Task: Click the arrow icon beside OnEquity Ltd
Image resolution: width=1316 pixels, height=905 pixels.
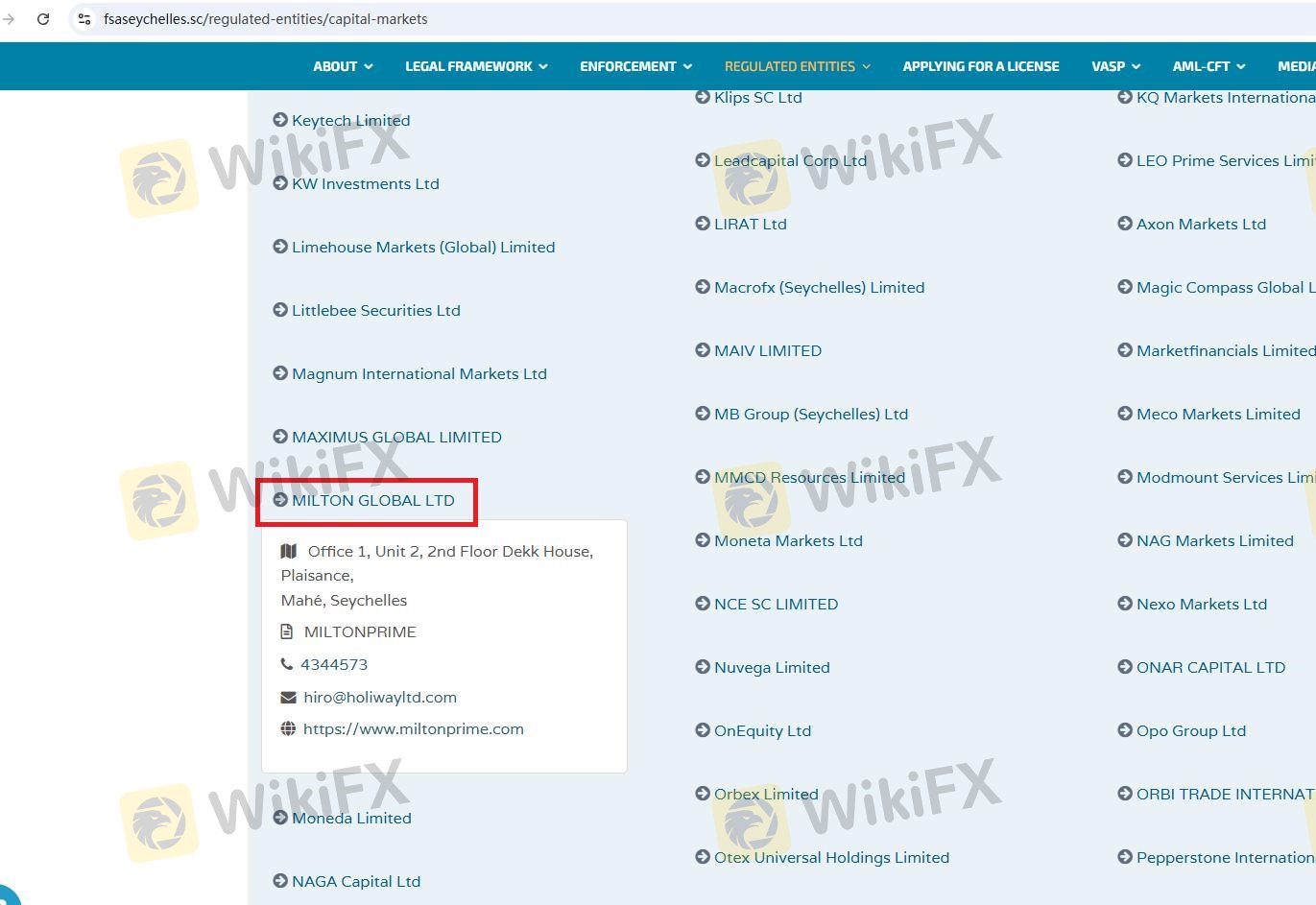Action: pos(703,730)
